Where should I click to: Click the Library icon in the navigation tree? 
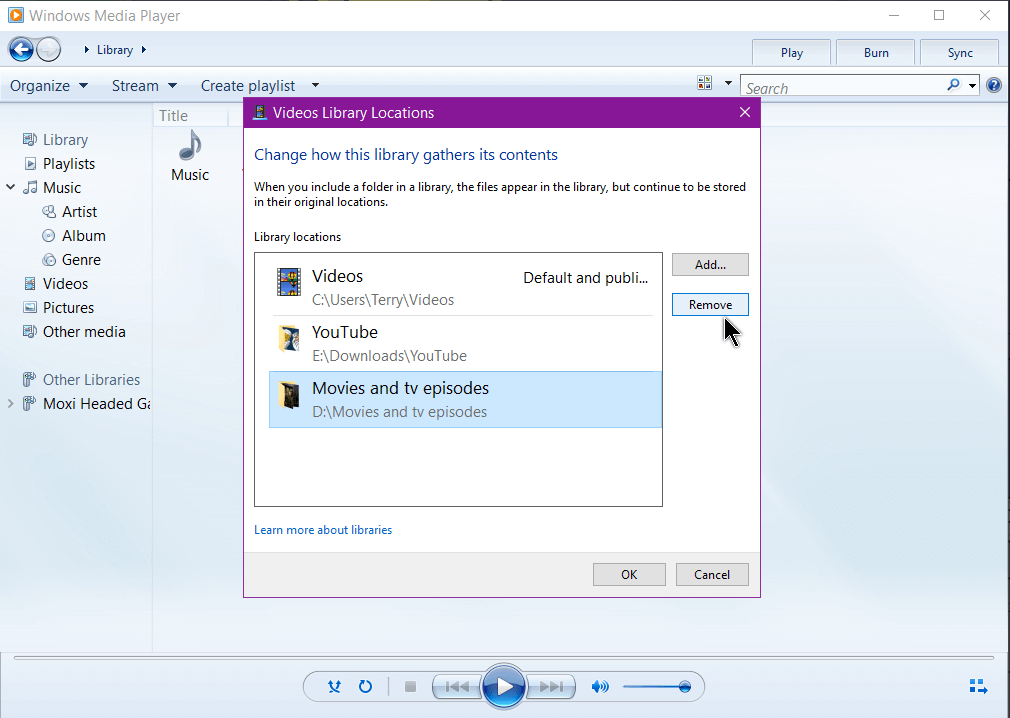click(30, 139)
